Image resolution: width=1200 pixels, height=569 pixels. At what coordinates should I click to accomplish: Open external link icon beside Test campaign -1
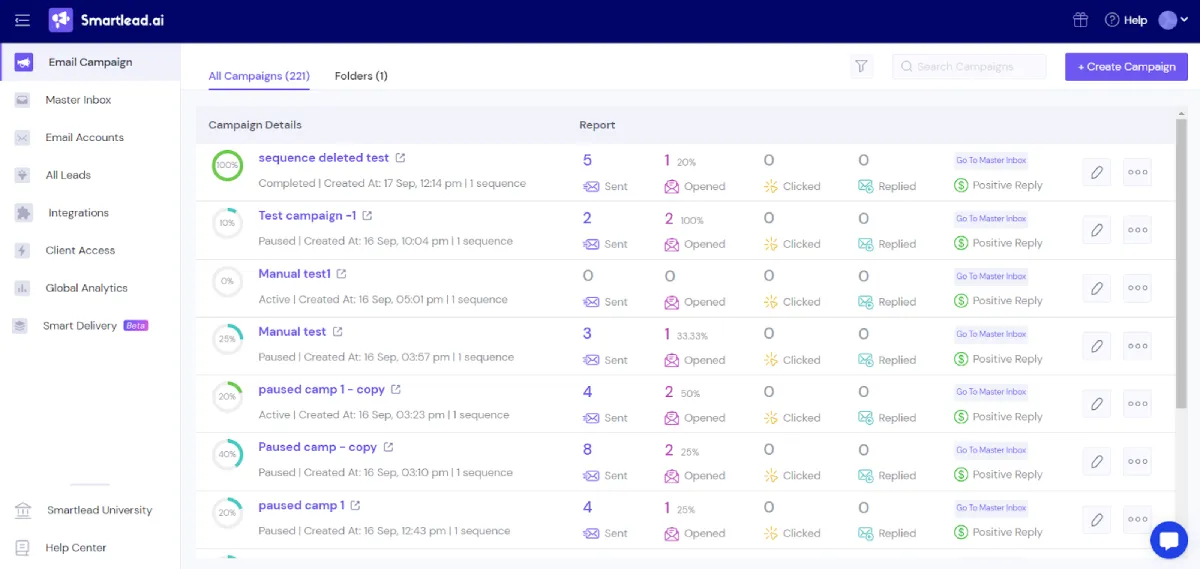click(367, 216)
